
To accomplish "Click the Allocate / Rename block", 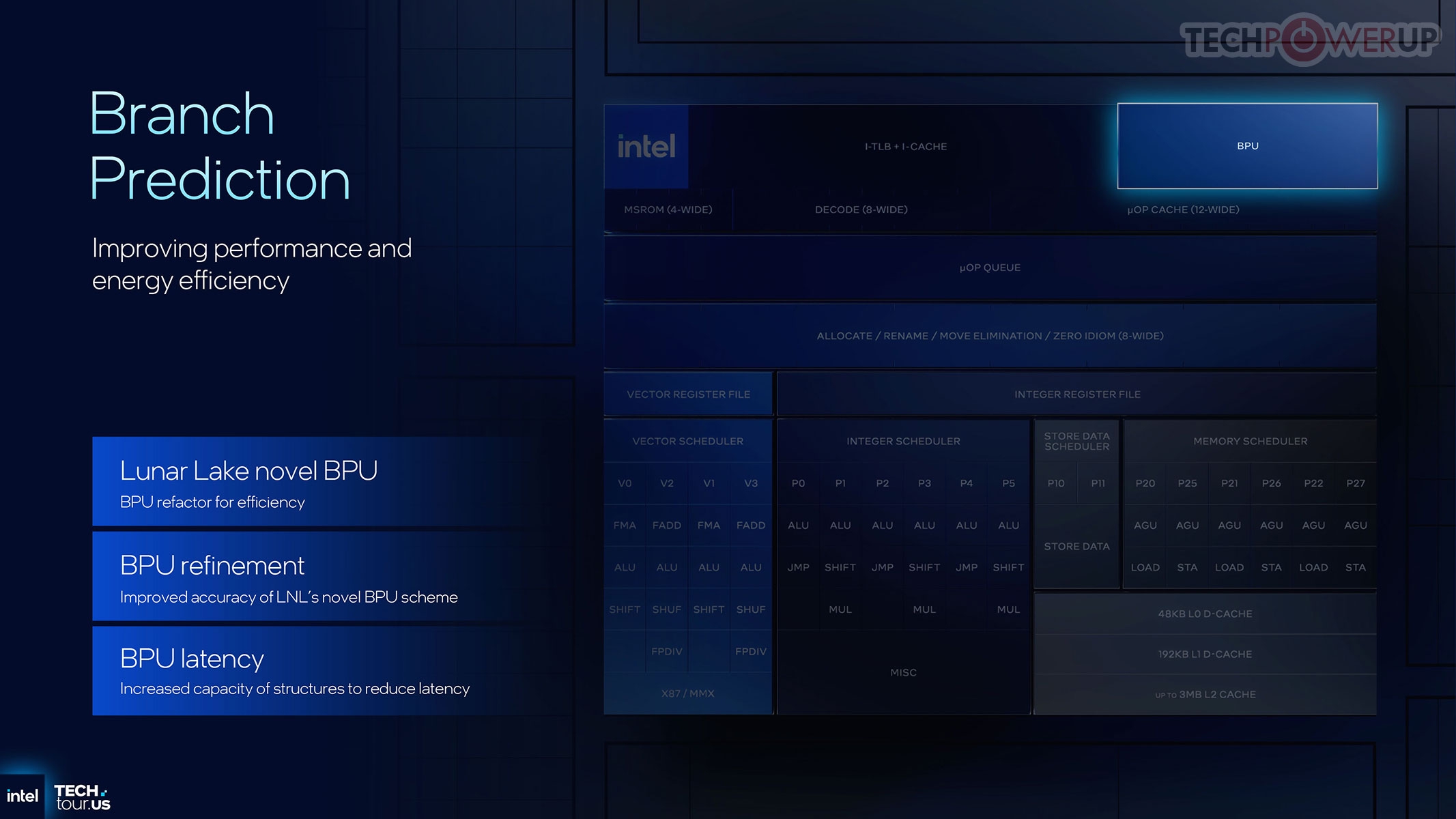I will pos(990,336).
